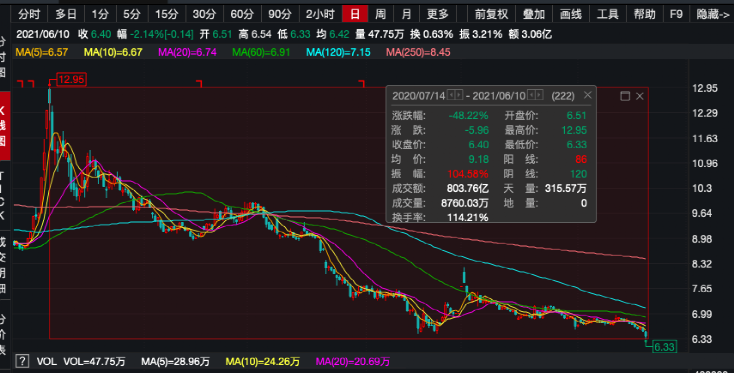Maximize the selection region using the square icon
Viewport: 734px width, 373px height.
(x=625, y=96)
